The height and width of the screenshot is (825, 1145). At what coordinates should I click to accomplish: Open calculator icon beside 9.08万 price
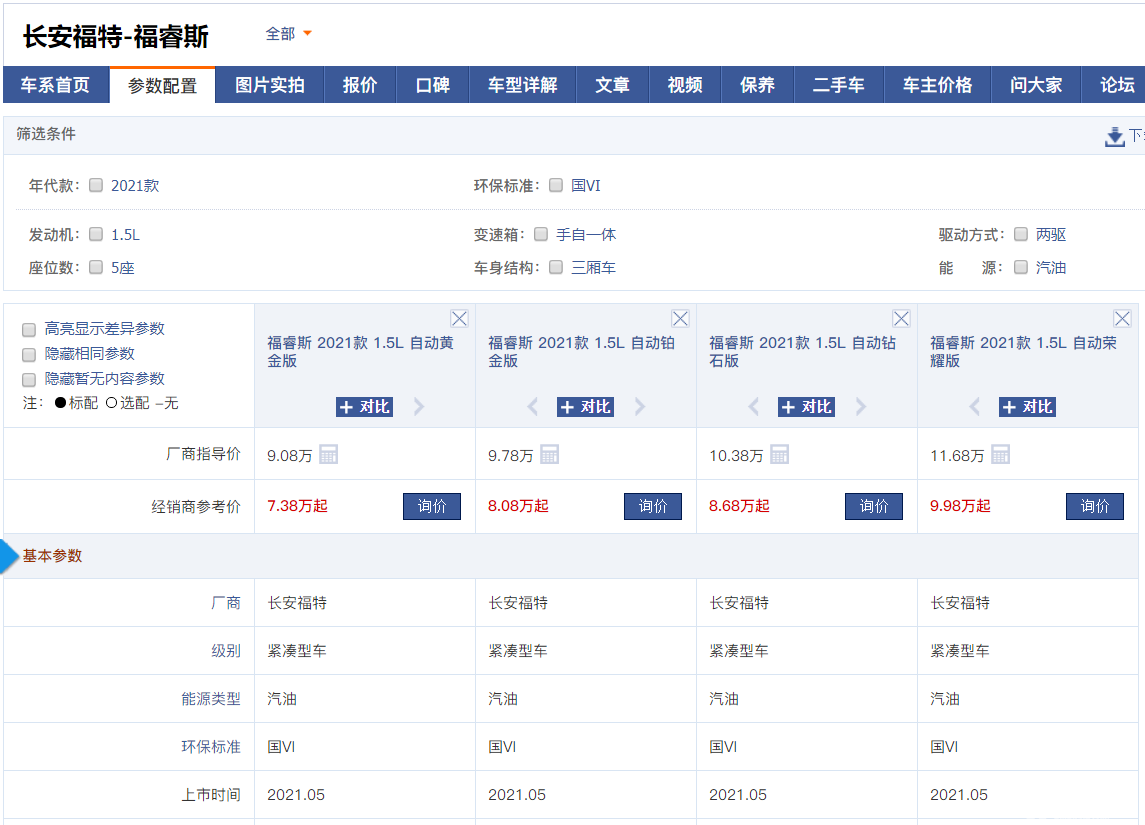(329, 454)
